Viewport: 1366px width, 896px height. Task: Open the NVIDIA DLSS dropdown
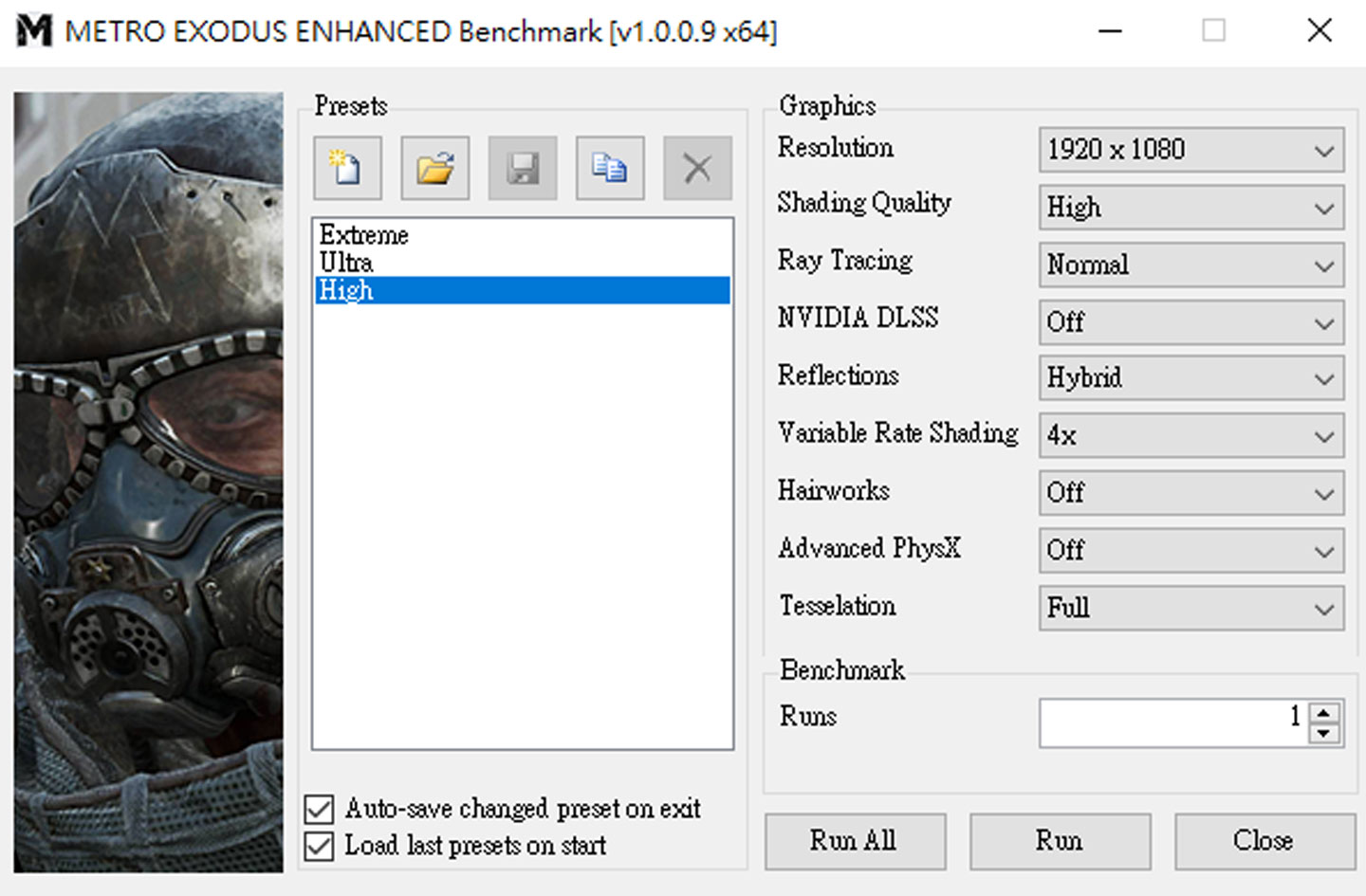point(1191,322)
